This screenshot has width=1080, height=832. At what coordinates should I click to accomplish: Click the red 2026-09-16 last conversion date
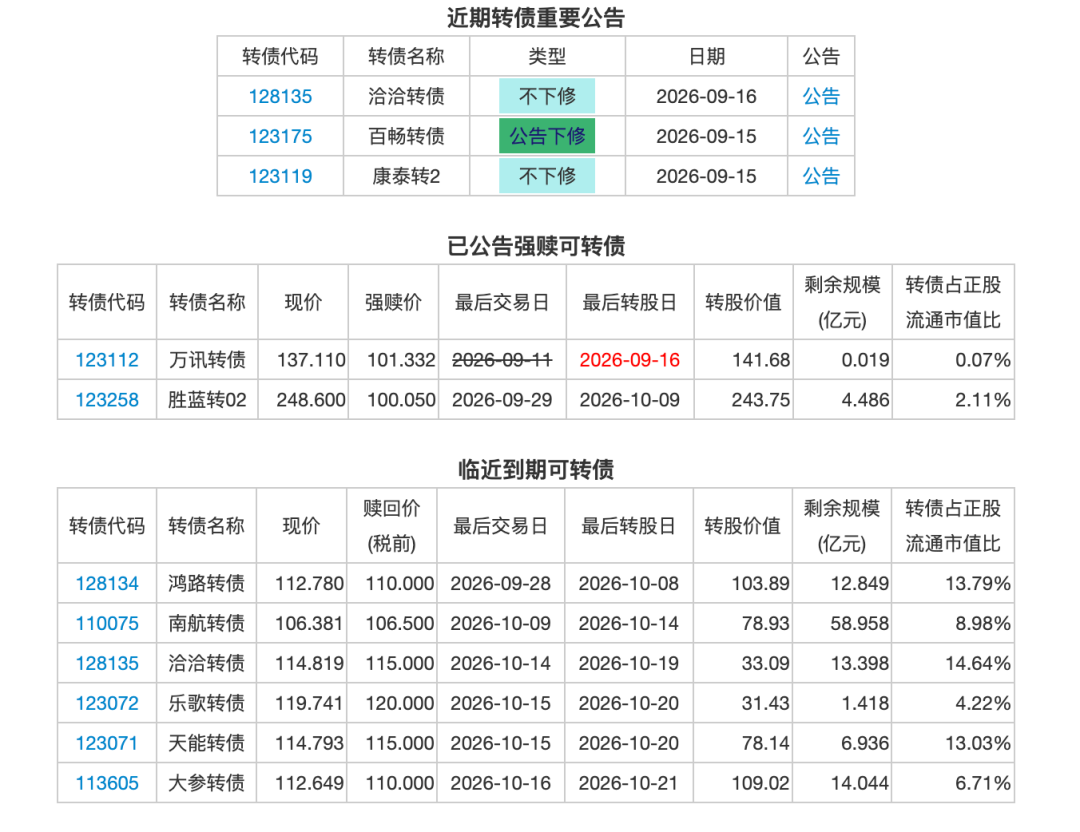[x=630, y=360]
